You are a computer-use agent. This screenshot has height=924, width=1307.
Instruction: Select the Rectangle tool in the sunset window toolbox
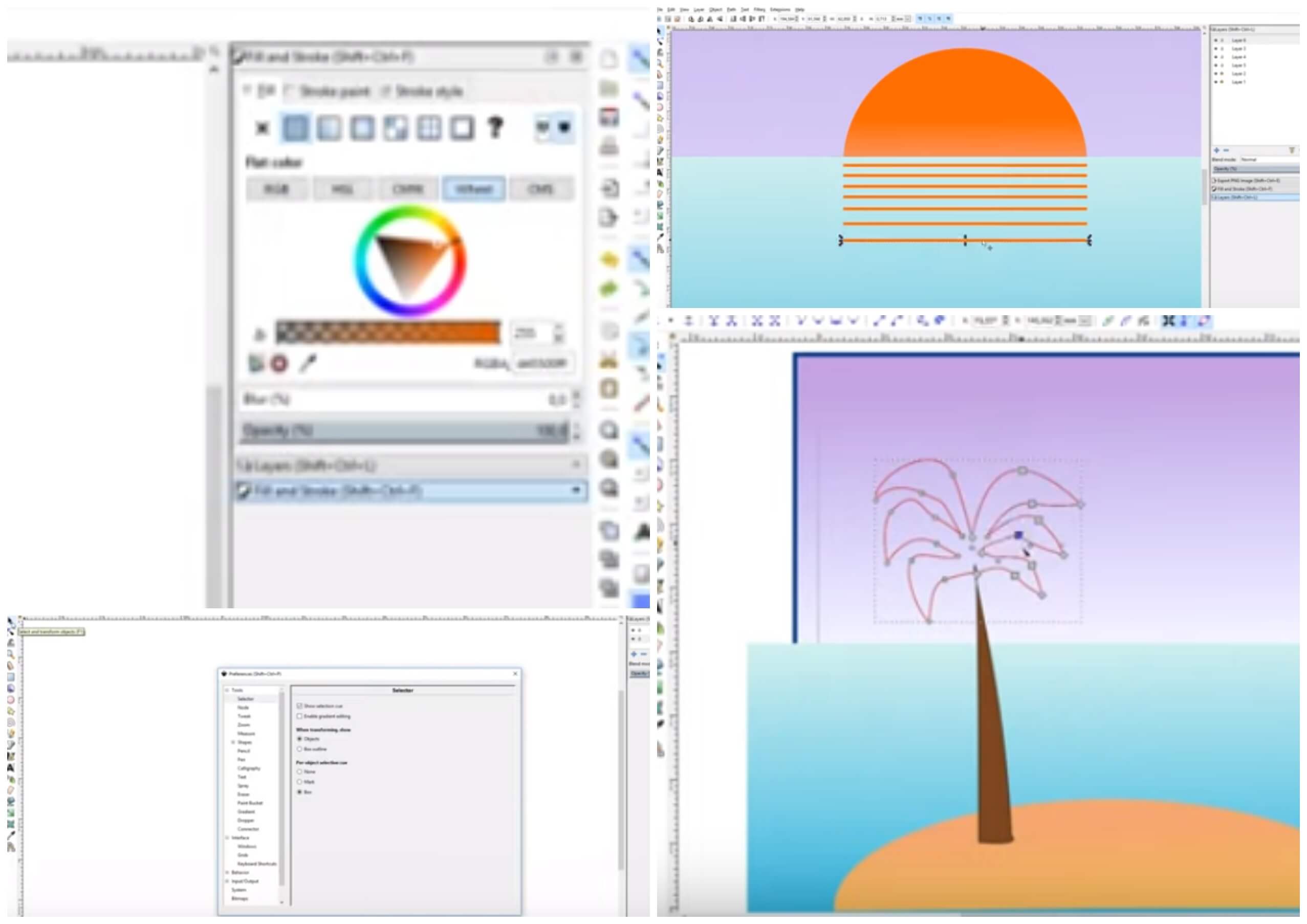[660, 85]
